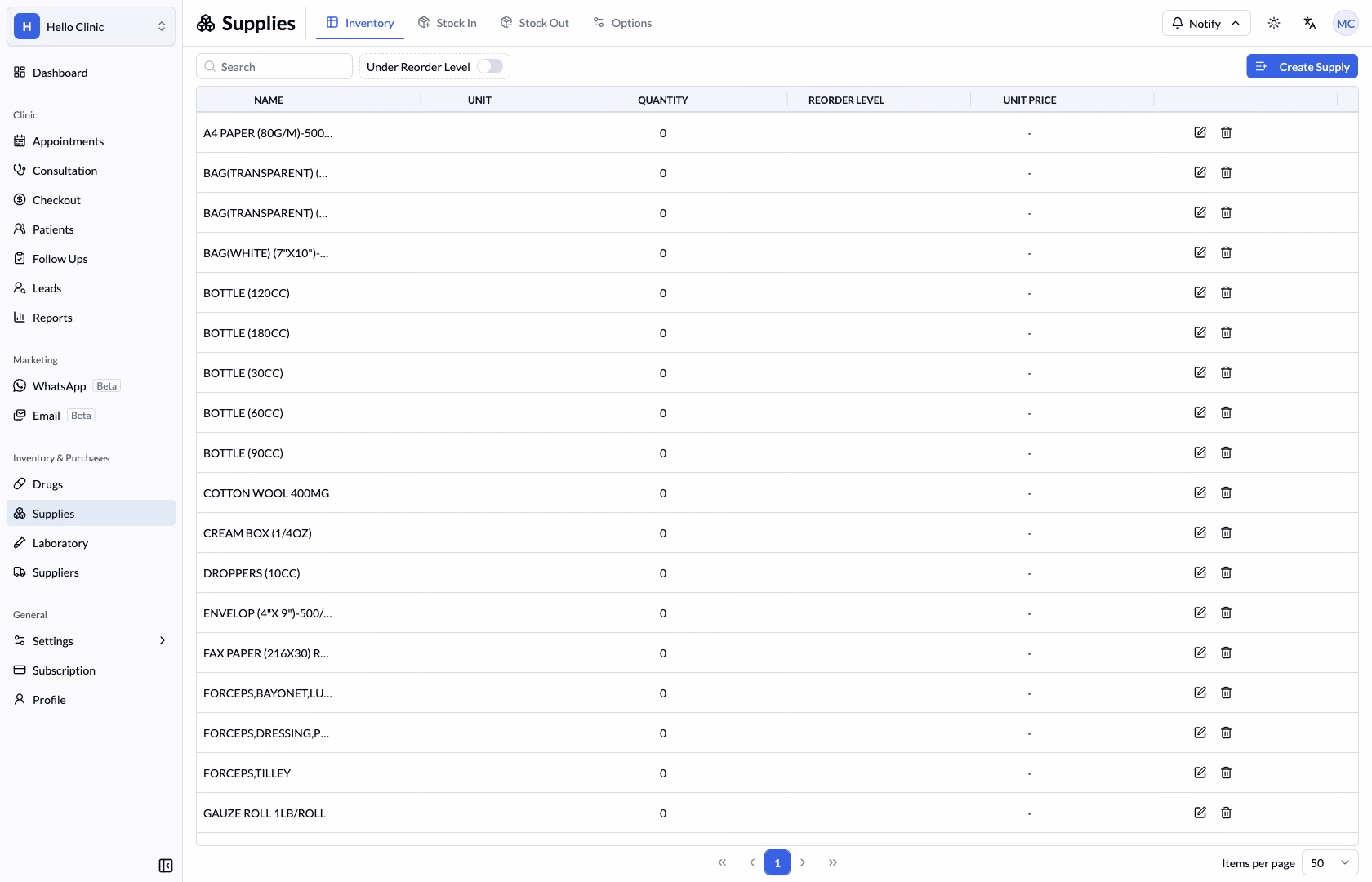Change Items per page dropdown

1330,862
